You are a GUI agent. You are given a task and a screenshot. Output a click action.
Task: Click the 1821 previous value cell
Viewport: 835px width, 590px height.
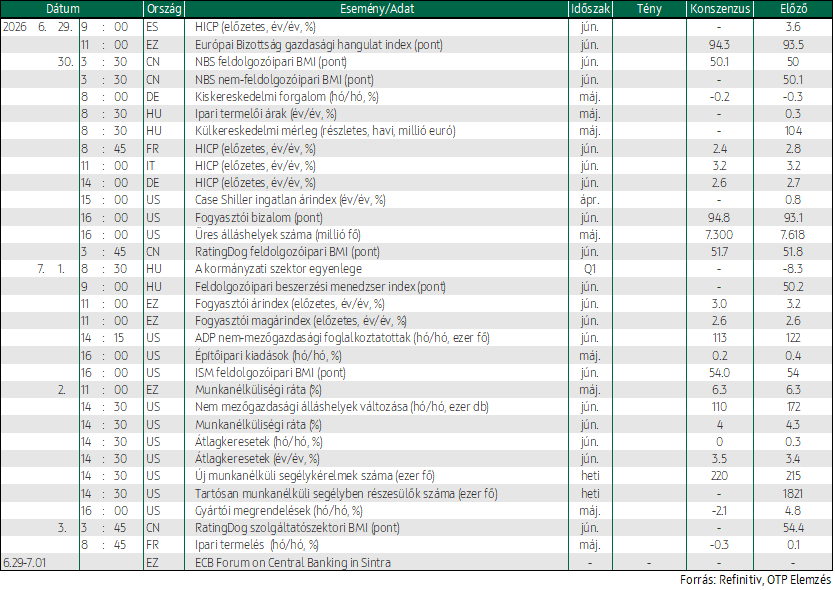(793, 494)
